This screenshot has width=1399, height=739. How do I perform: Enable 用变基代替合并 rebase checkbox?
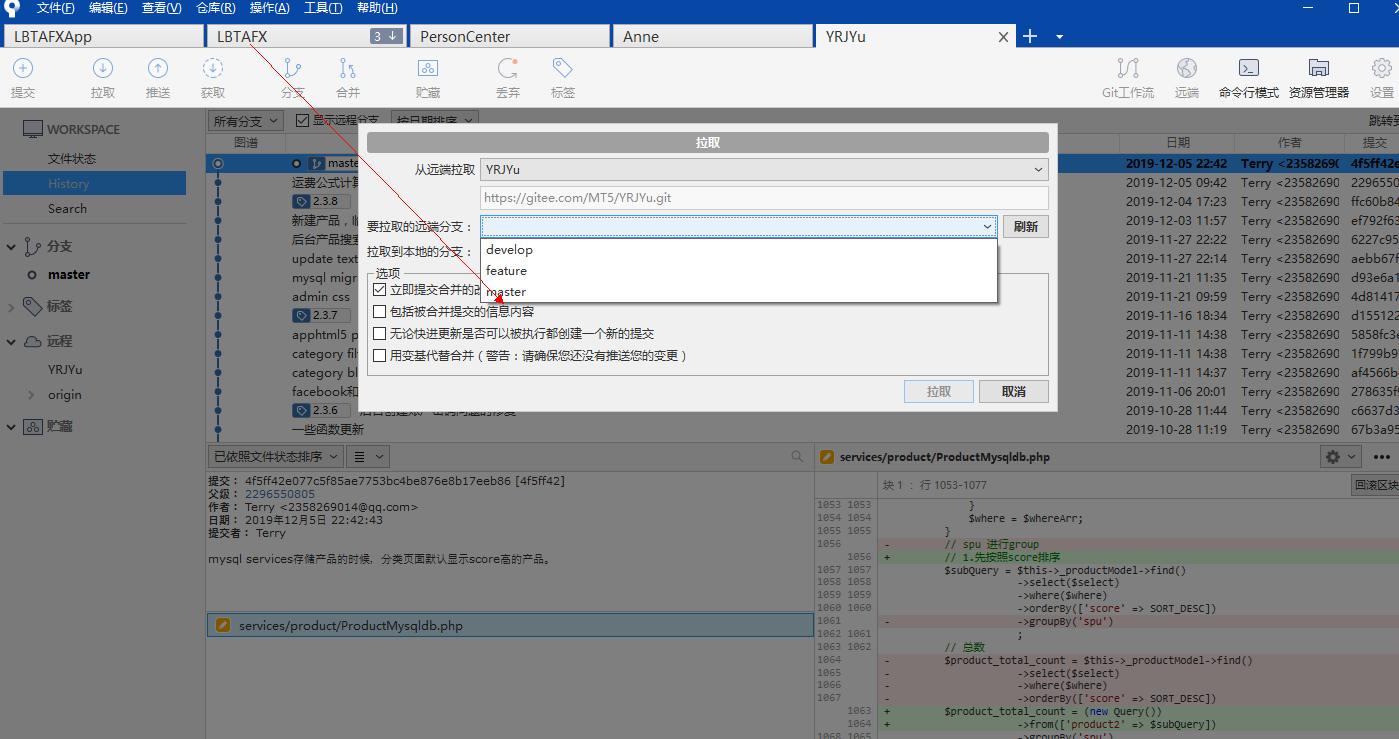[379, 356]
